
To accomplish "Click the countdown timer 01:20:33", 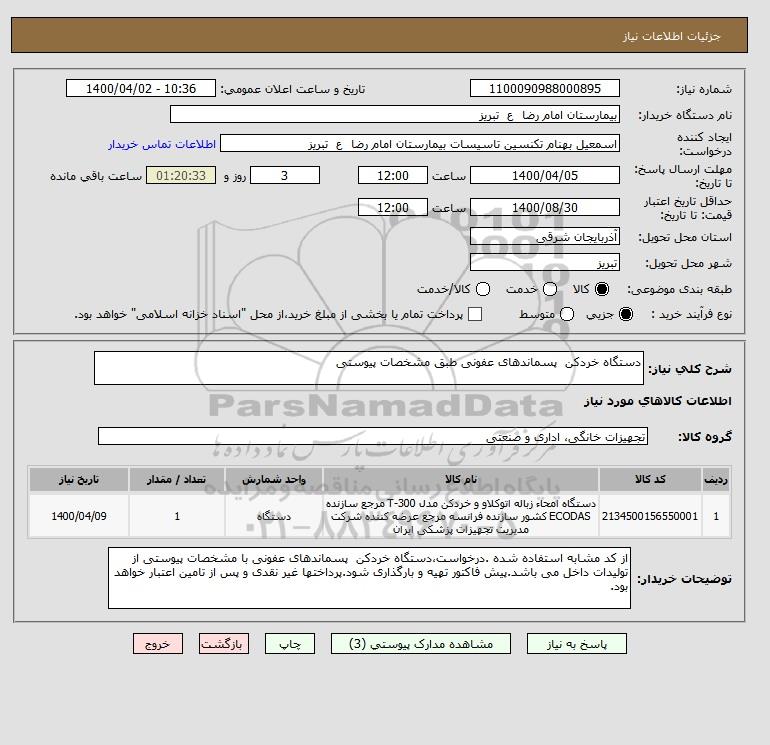I will tap(181, 175).
